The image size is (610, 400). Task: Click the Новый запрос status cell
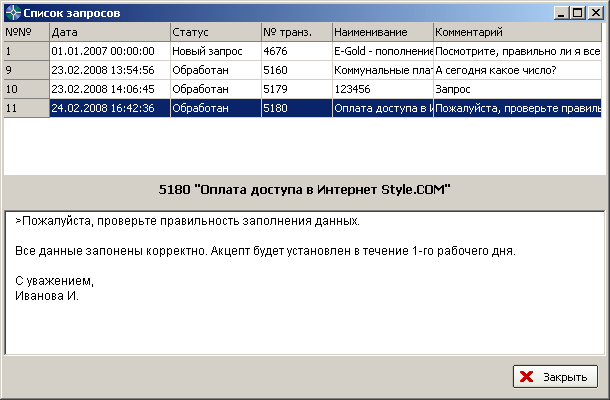point(214,51)
